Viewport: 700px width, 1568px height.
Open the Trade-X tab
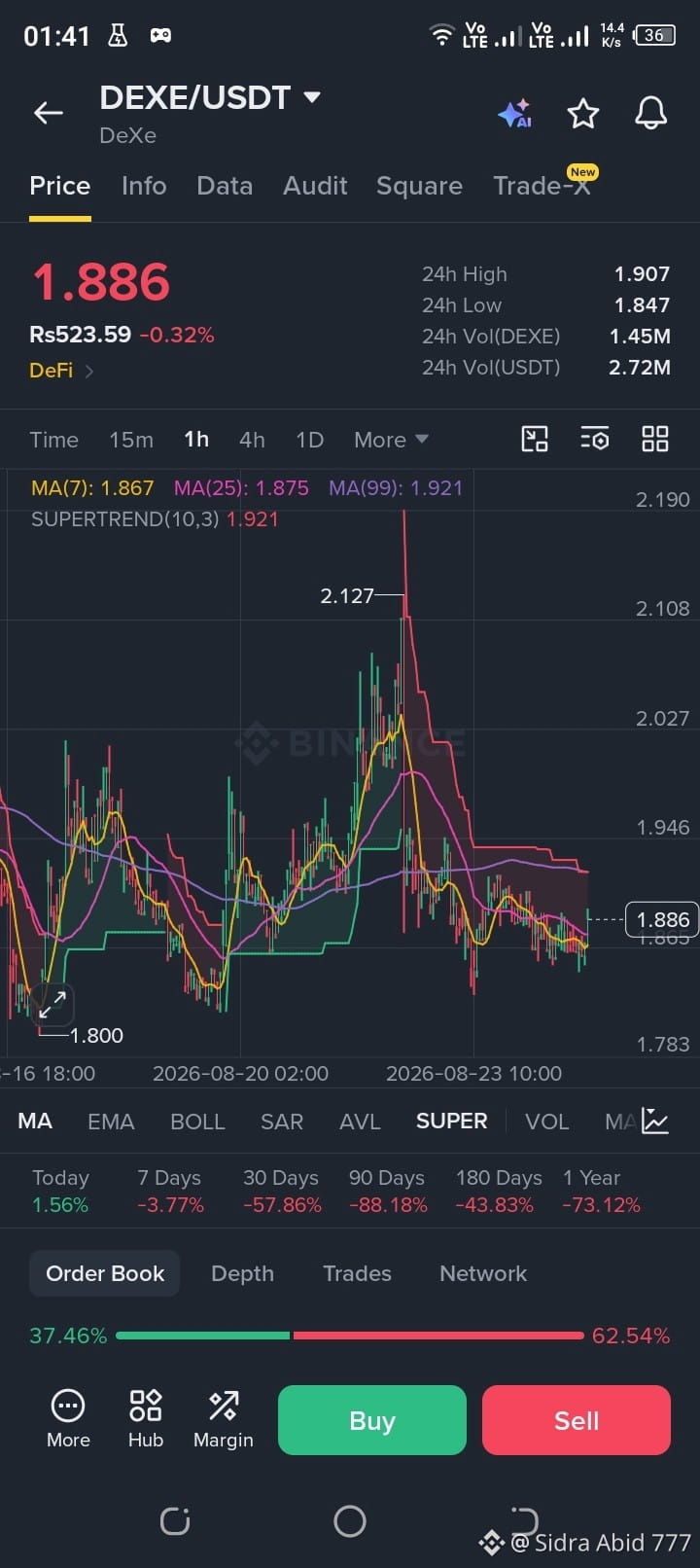542,186
